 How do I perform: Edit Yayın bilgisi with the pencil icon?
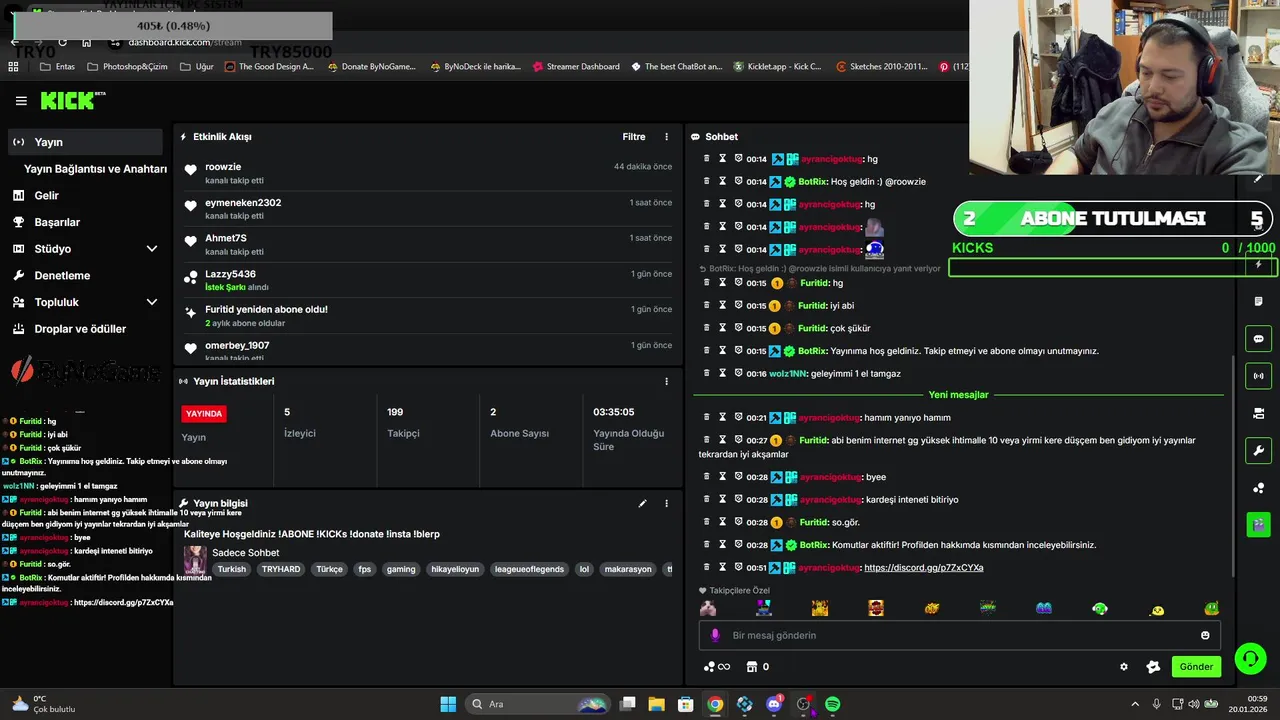[x=642, y=503]
